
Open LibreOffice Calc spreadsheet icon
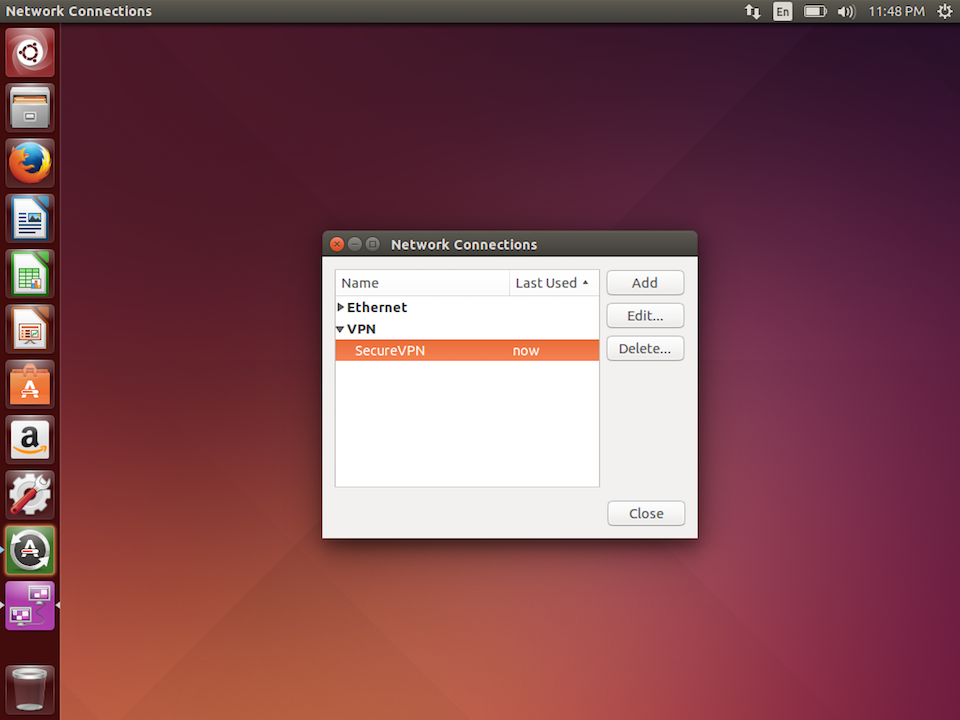[30, 273]
